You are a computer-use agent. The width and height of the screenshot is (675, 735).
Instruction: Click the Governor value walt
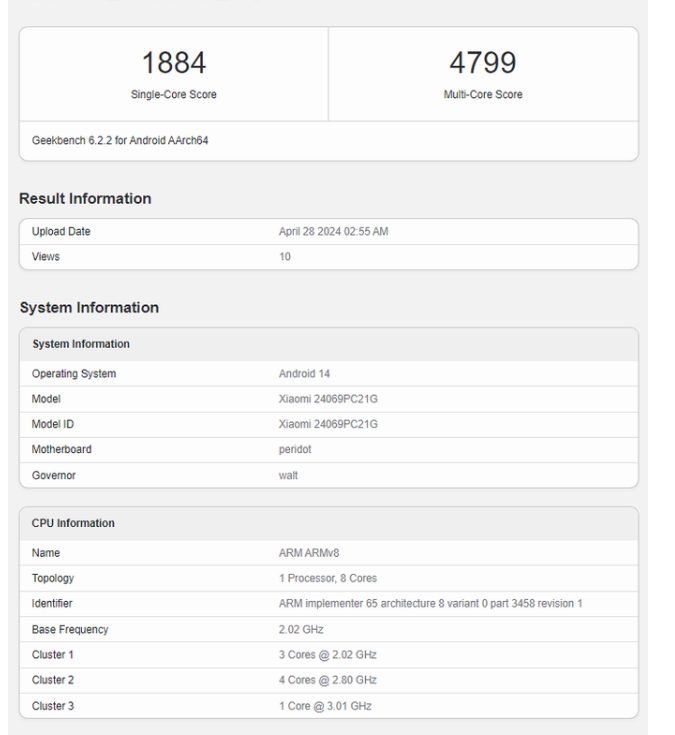[288, 475]
